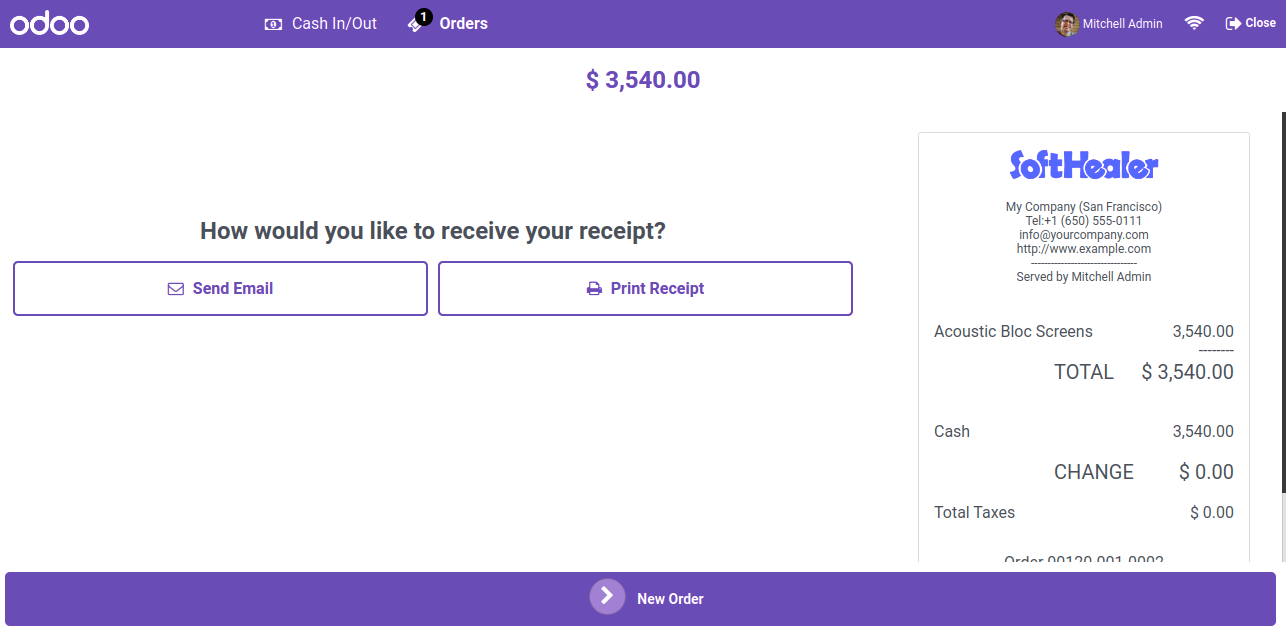1286x636 pixels.
Task: Click the http://www.example.com receipt text
Action: tap(1084, 249)
